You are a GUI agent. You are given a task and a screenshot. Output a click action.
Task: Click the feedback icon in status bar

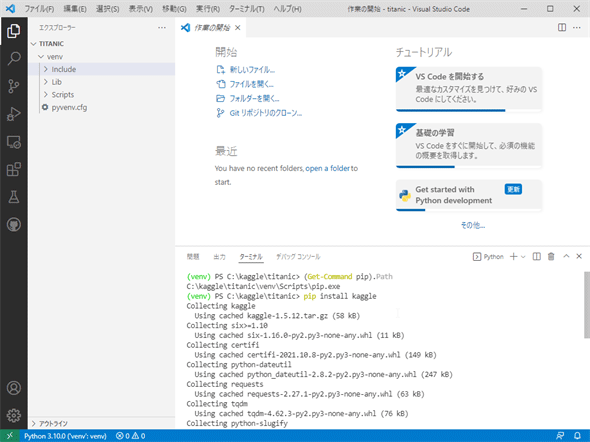tap(560, 436)
